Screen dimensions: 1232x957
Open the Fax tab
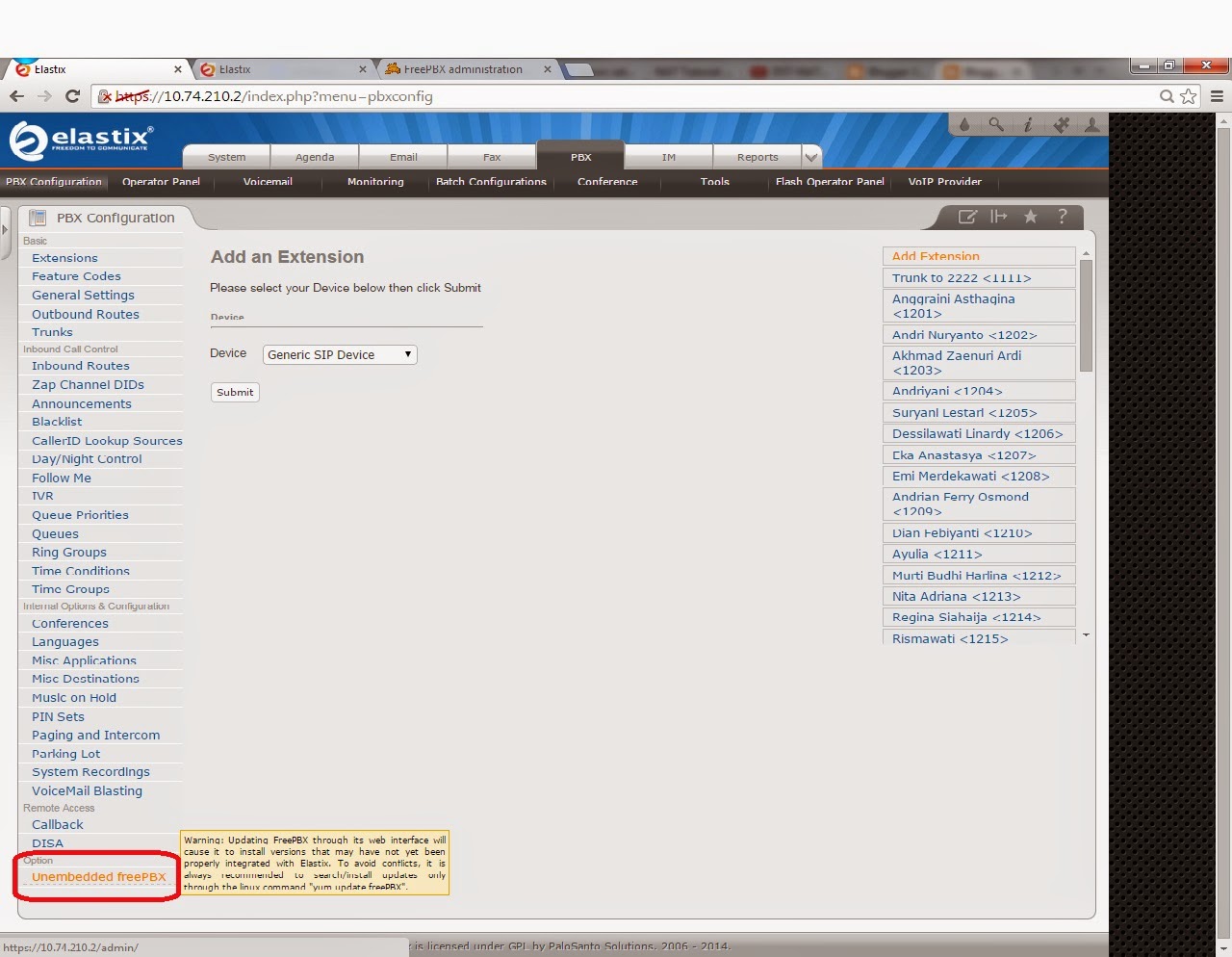tap(492, 157)
